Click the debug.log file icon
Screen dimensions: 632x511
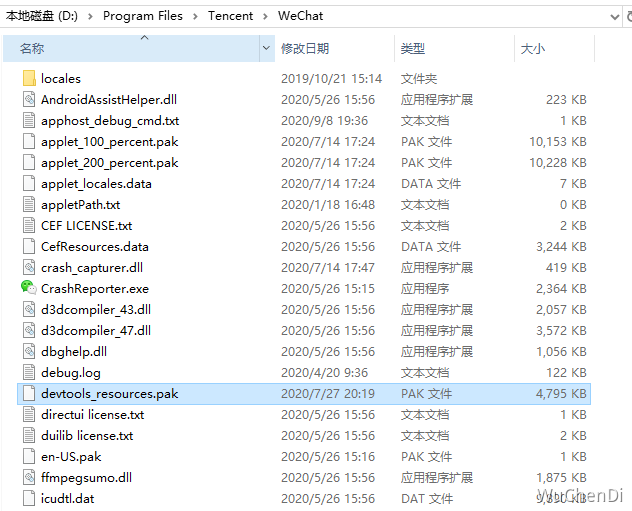(29, 372)
